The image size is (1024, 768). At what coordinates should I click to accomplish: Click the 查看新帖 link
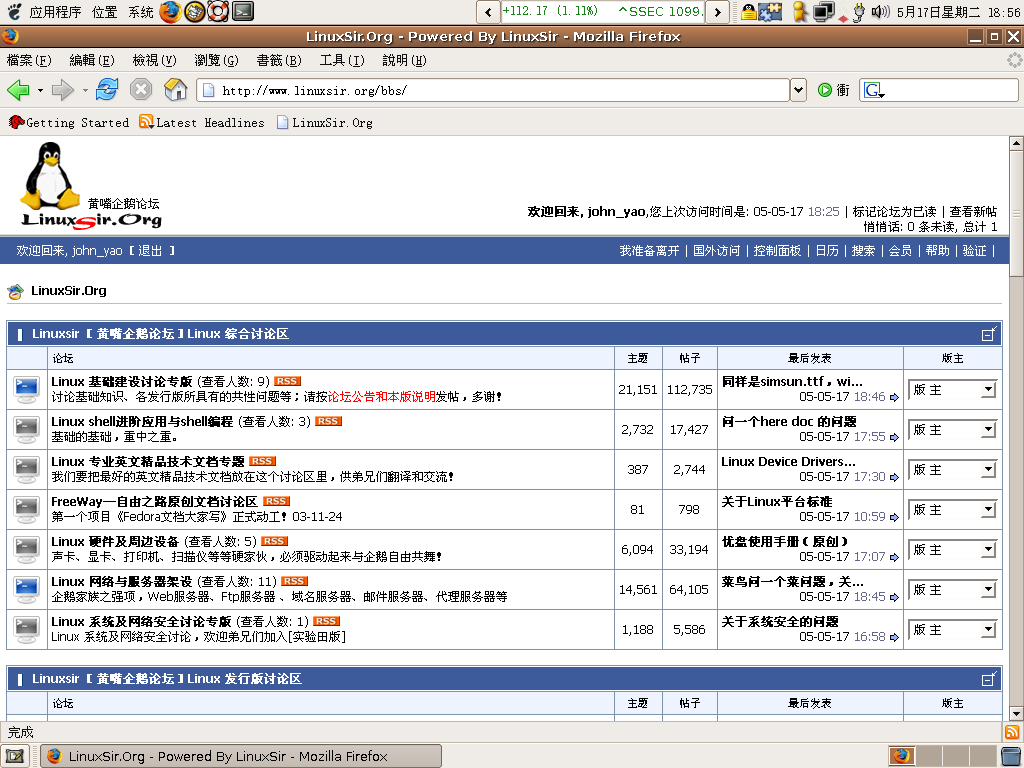tap(973, 212)
